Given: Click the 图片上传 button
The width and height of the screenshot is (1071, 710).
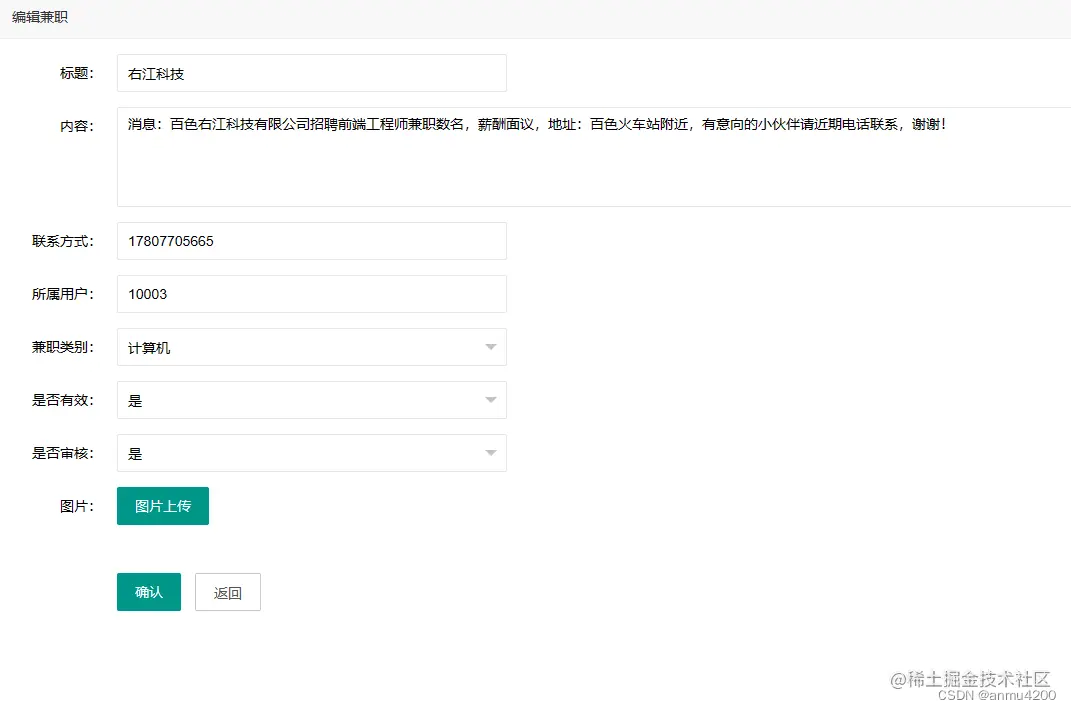Looking at the screenshot, I should point(163,506).
